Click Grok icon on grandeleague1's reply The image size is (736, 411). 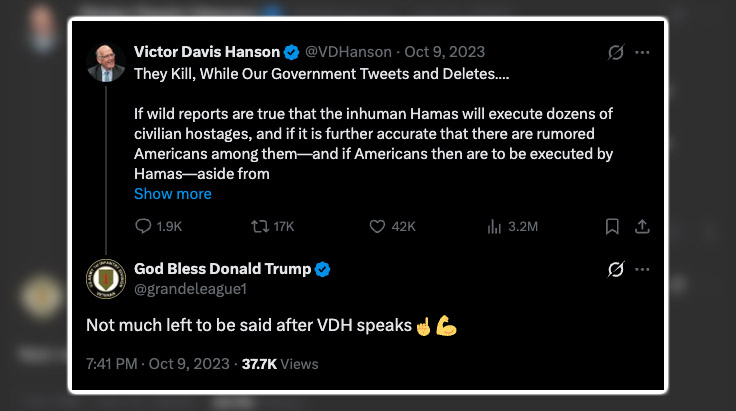[616, 270]
